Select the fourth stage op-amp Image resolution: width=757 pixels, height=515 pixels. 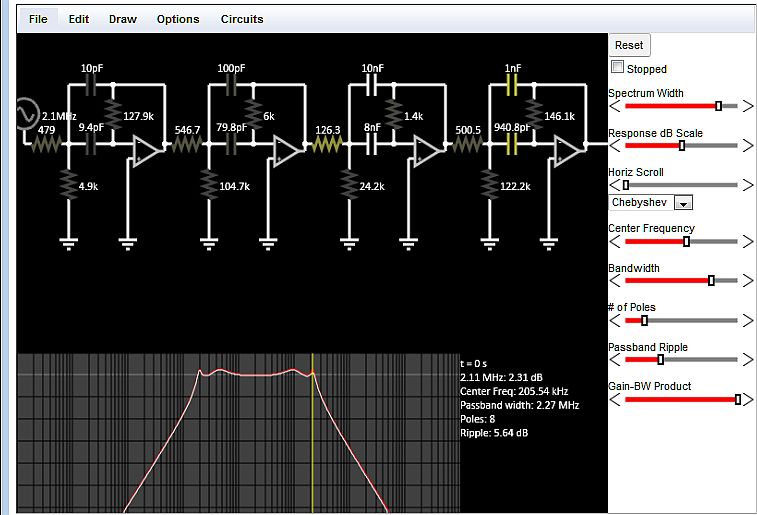click(x=568, y=151)
